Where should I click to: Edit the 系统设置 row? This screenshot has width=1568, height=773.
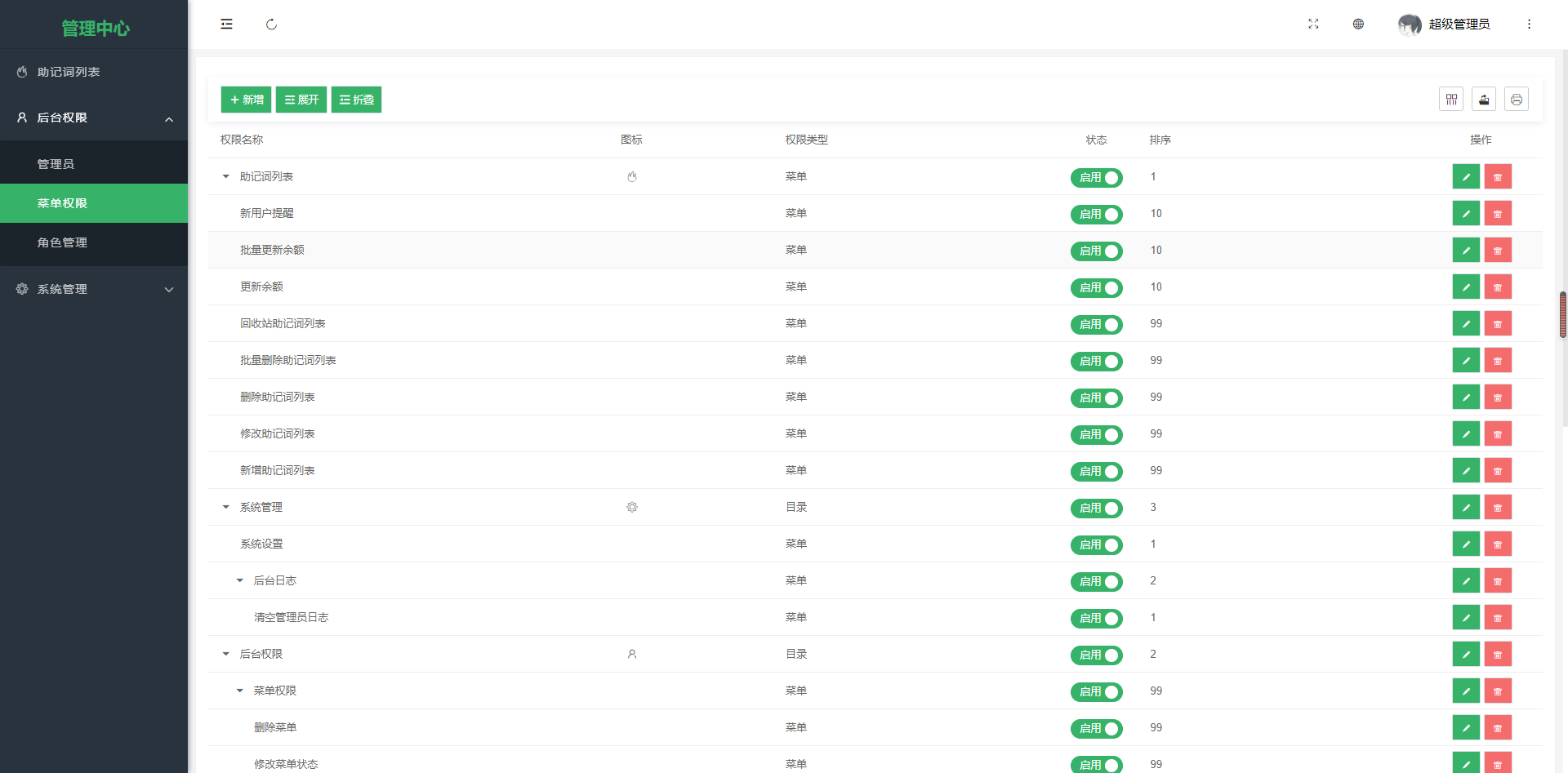(x=1466, y=544)
